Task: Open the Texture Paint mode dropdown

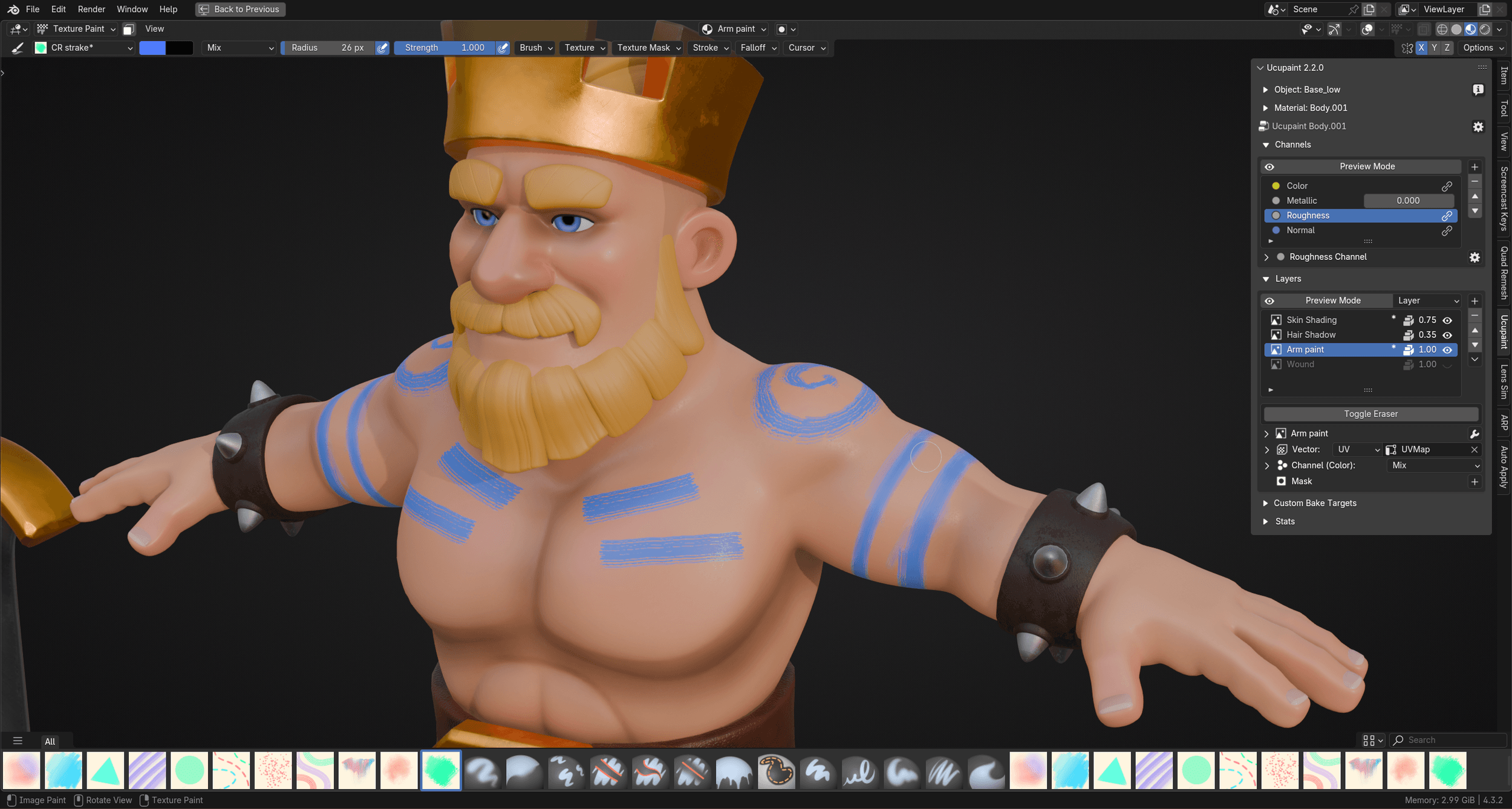Action: coord(76,29)
